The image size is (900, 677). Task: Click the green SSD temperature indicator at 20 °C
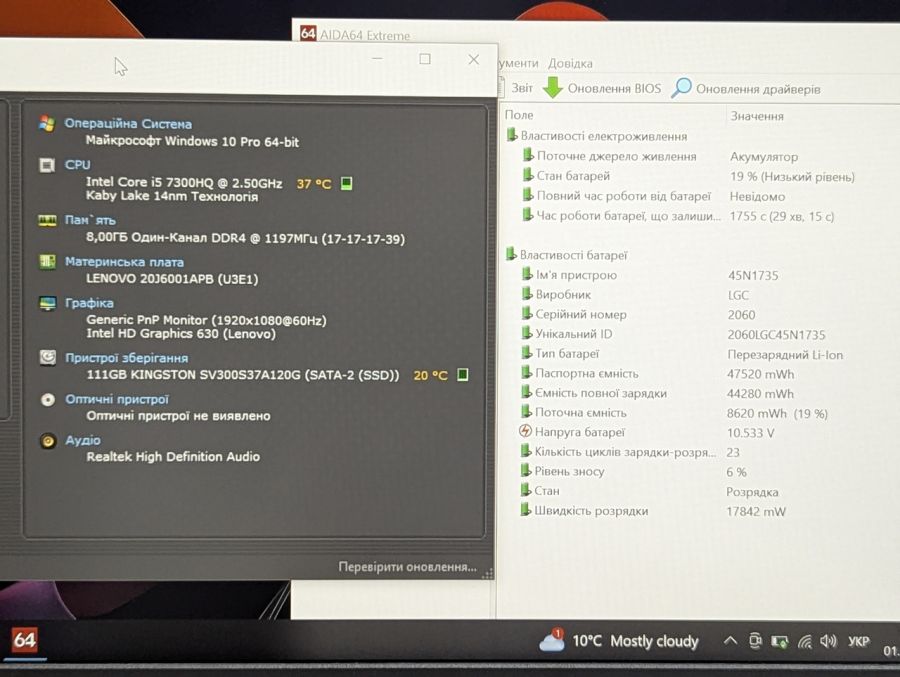[x=463, y=374]
